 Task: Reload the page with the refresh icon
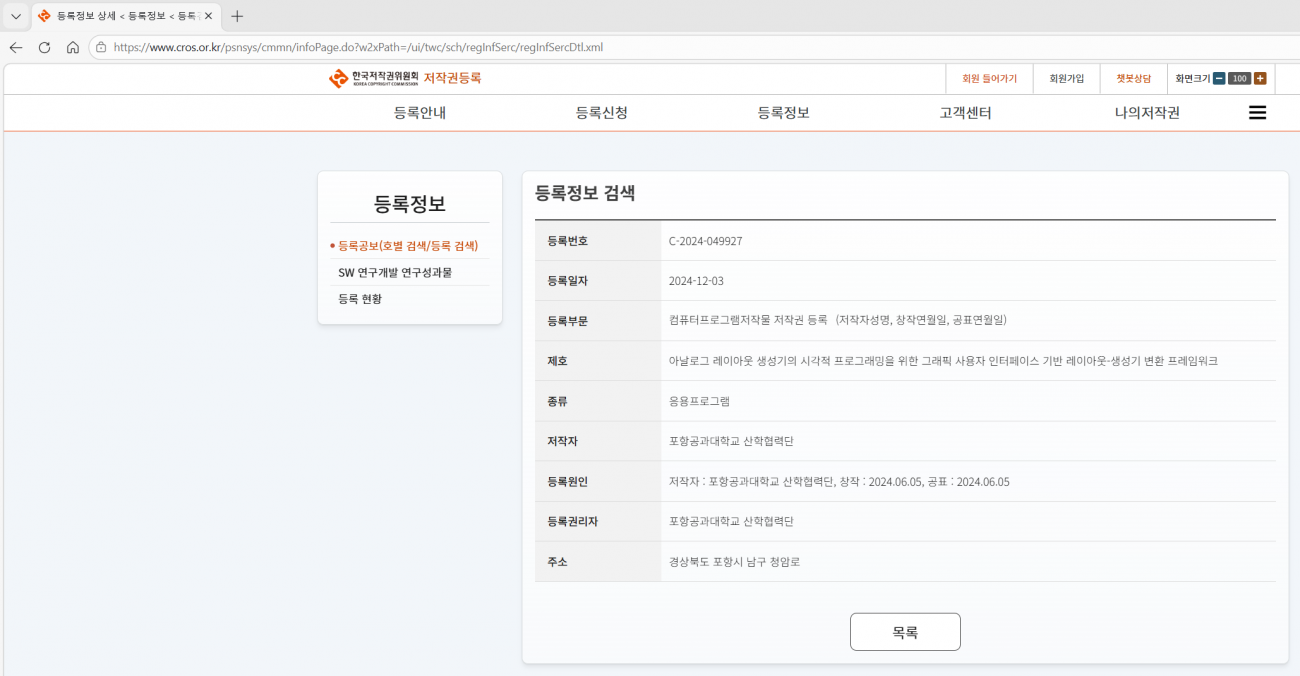[x=44, y=47]
